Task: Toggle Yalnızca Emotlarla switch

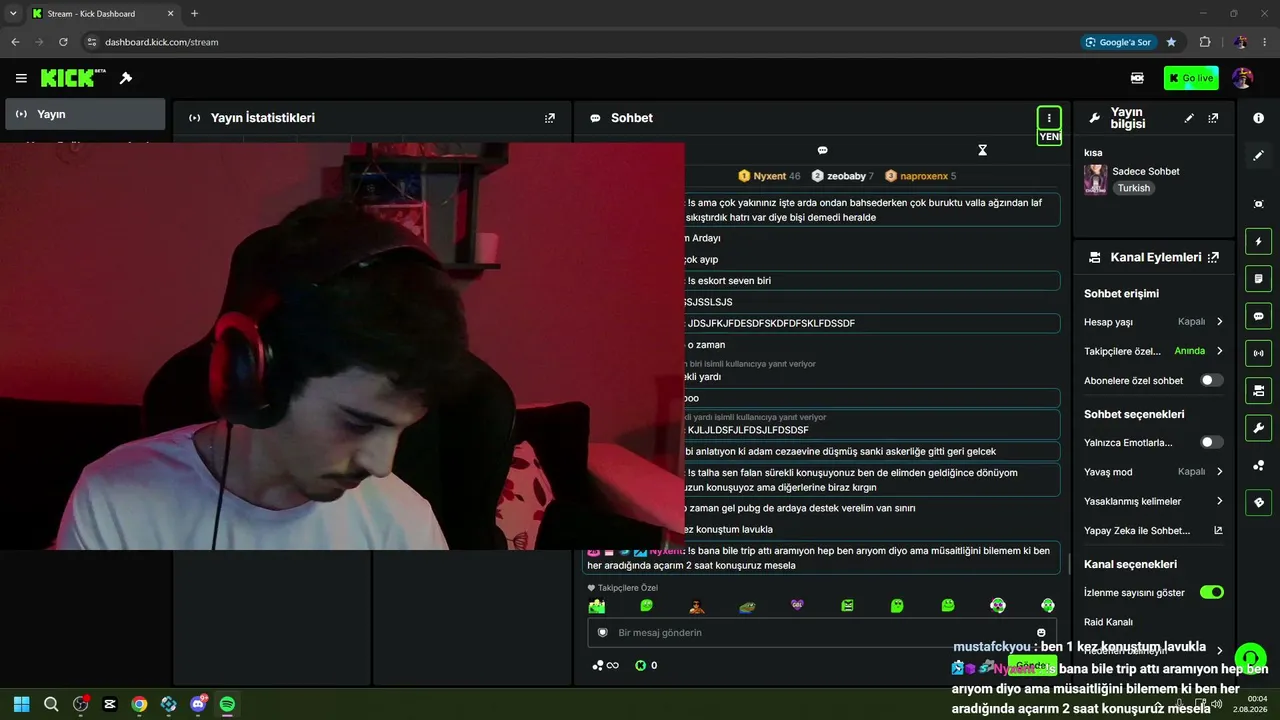Action: (1211, 442)
